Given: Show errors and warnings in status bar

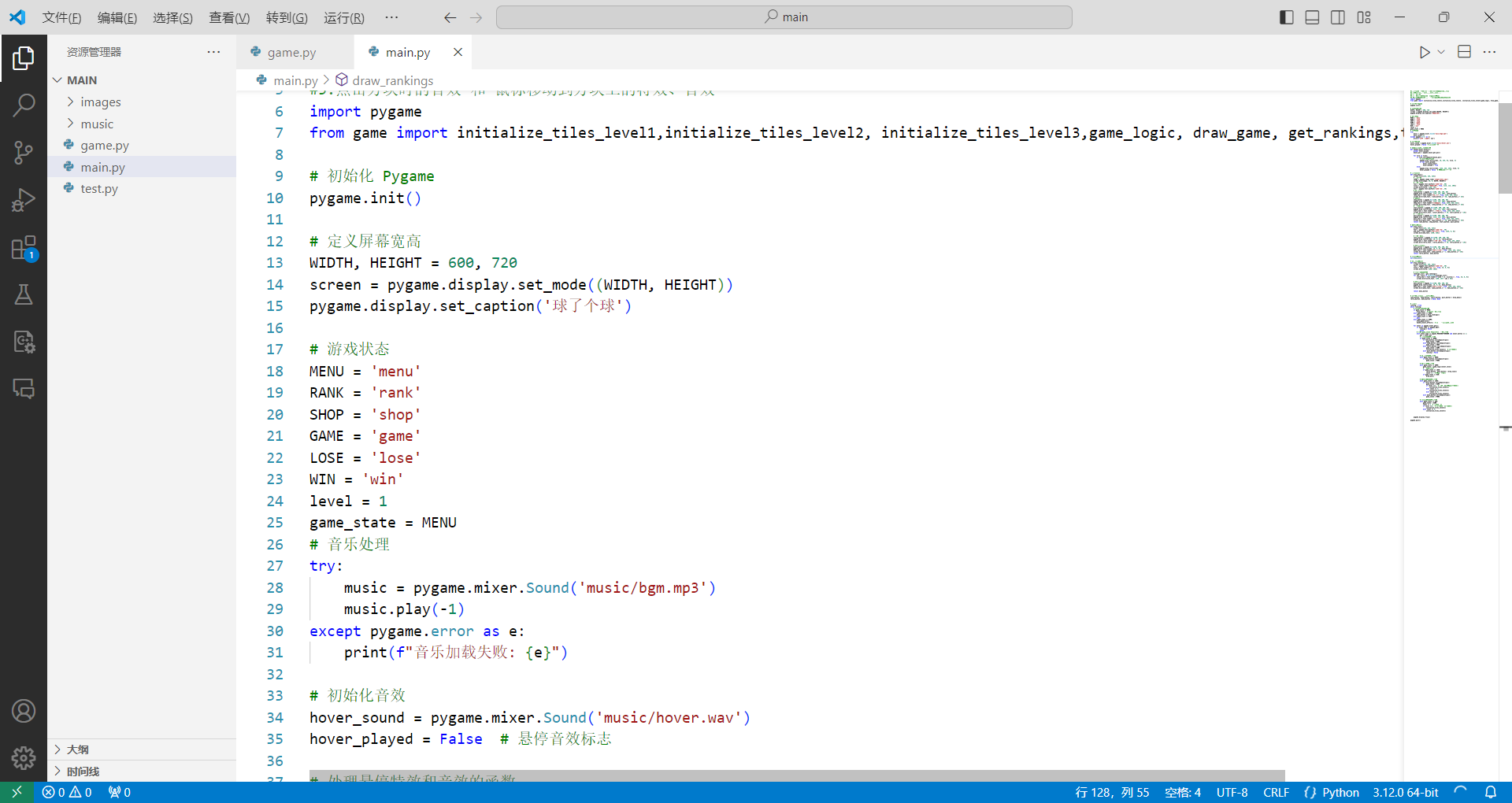Looking at the screenshot, I should point(67,792).
